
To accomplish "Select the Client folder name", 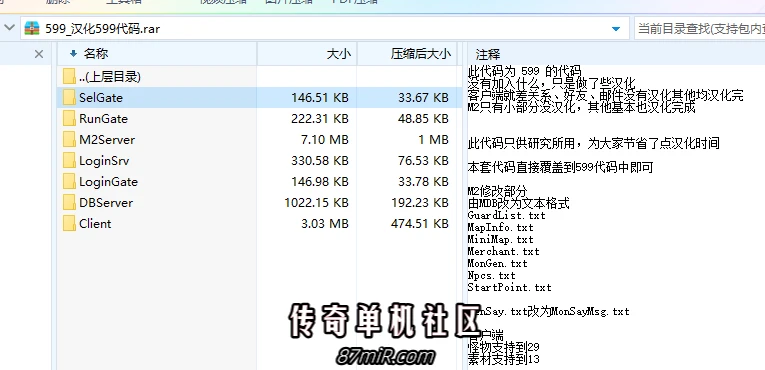I will tap(95, 224).
